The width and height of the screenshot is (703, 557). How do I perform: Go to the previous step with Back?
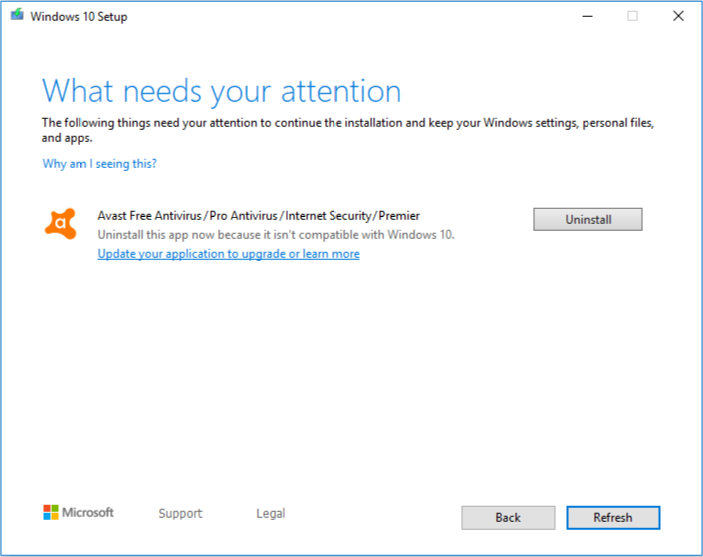(508, 517)
